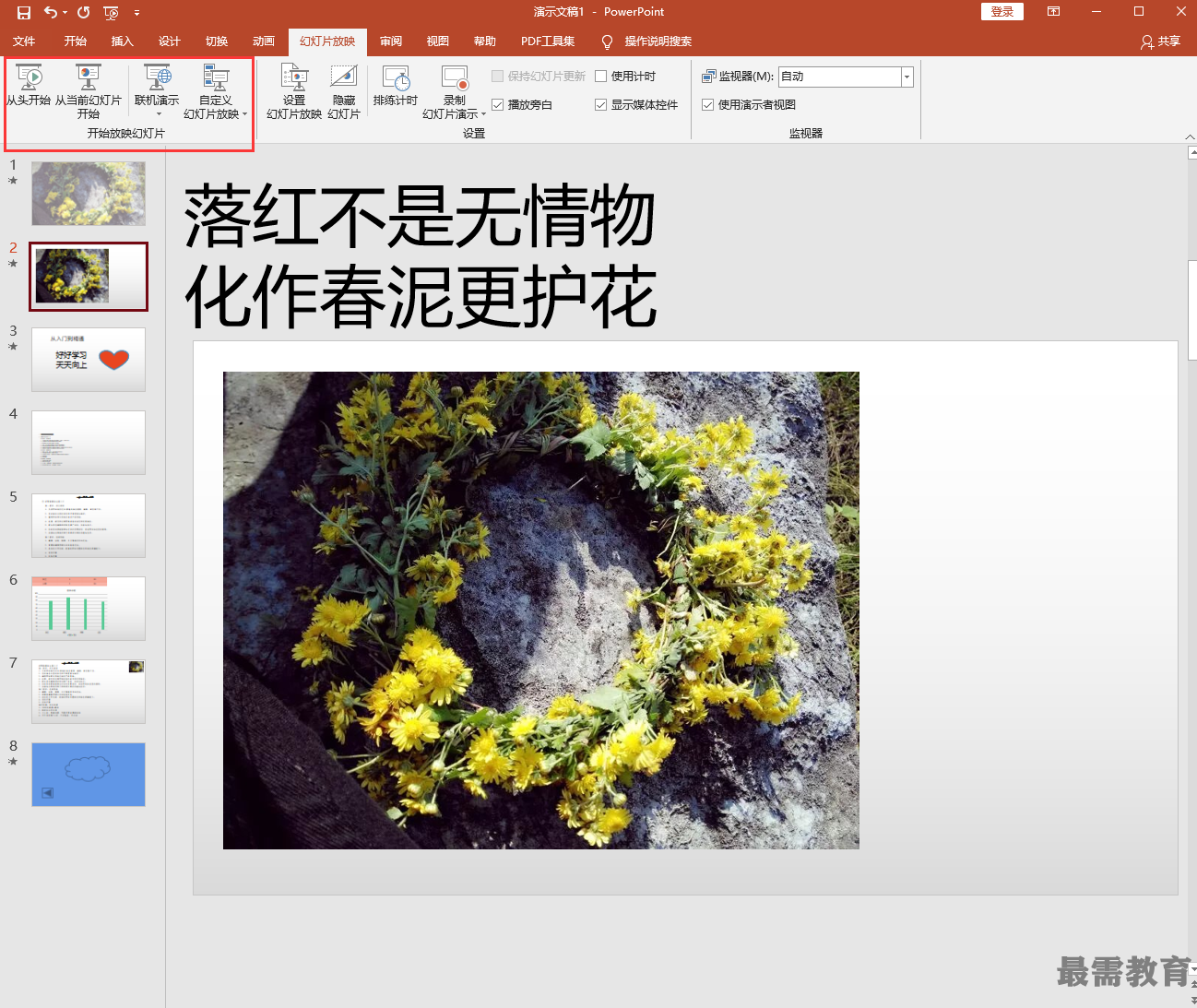Image resolution: width=1197 pixels, height=1008 pixels.
Task: Click the animation star under slide 1 number
Action: [13, 181]
